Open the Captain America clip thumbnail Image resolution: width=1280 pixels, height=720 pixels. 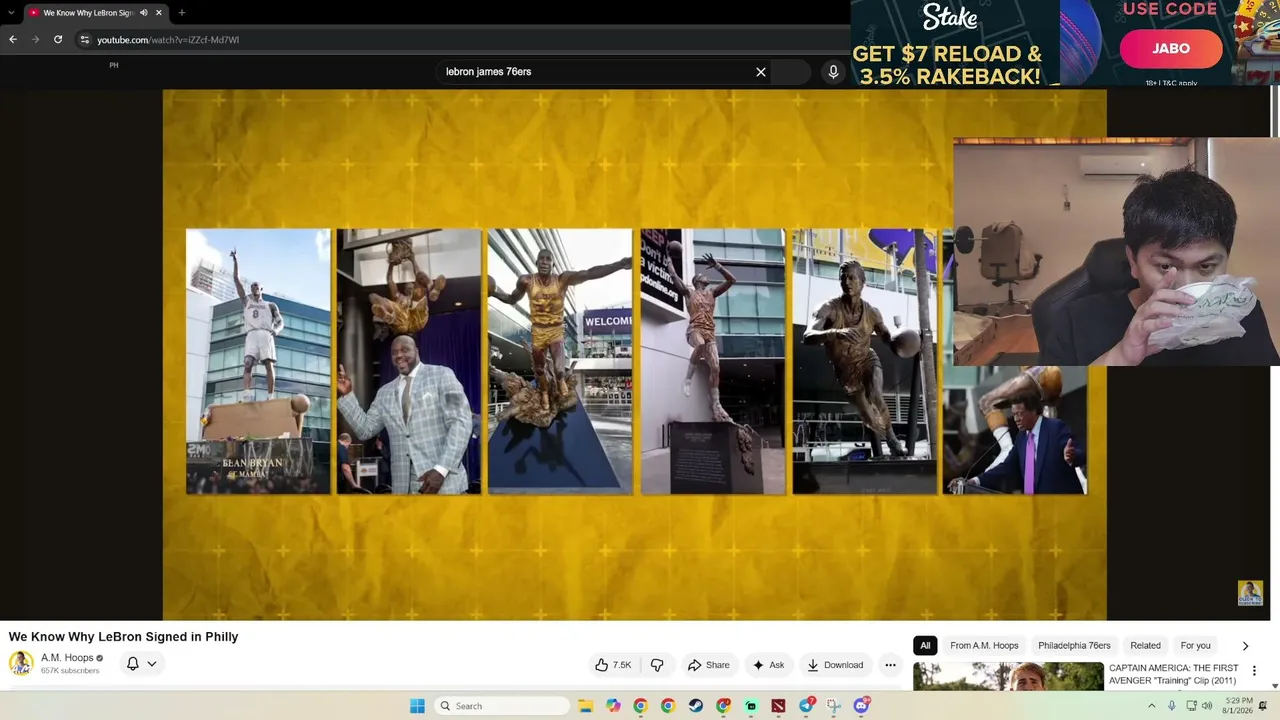pos(1008,676)
